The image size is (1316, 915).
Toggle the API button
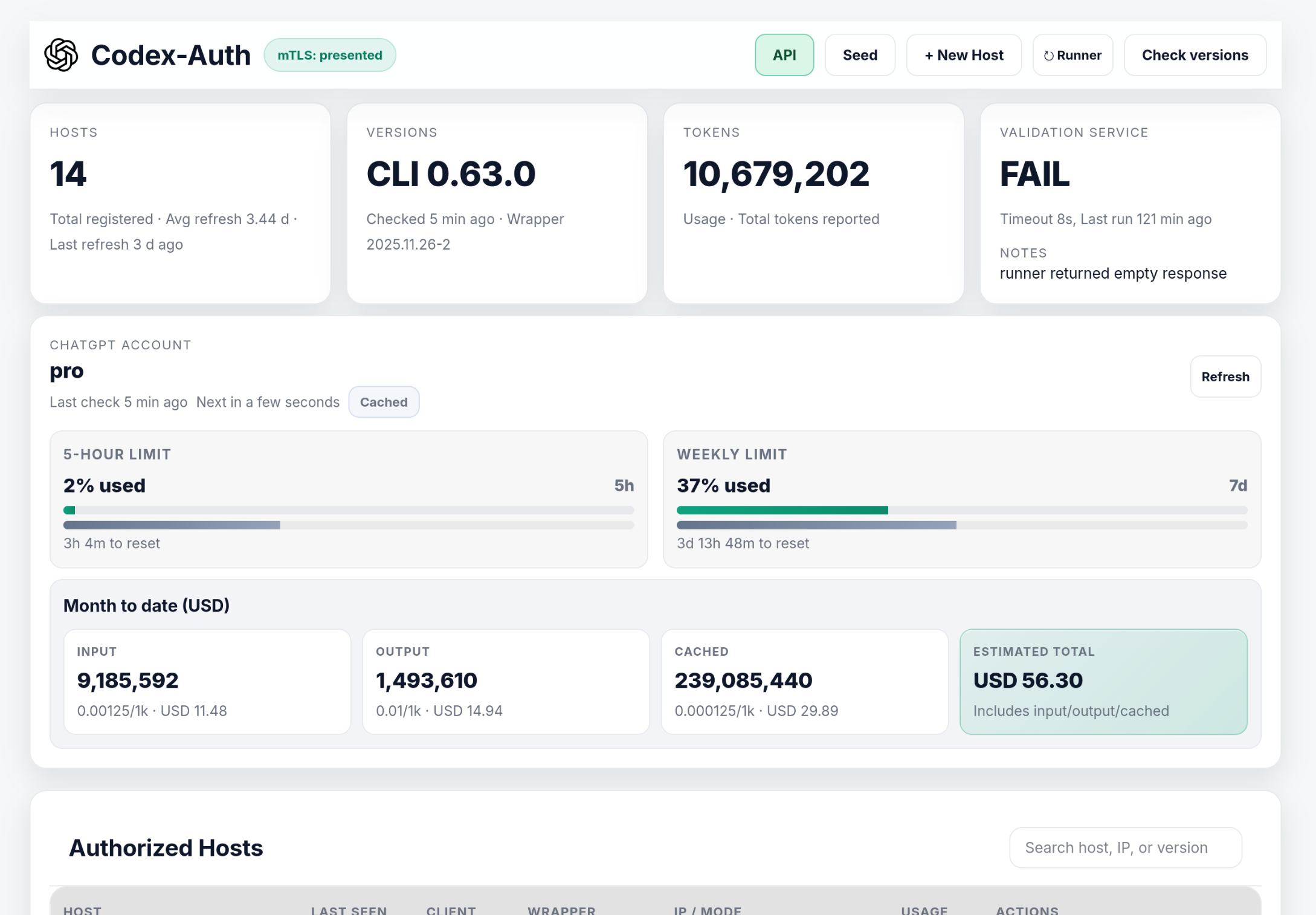784,55
